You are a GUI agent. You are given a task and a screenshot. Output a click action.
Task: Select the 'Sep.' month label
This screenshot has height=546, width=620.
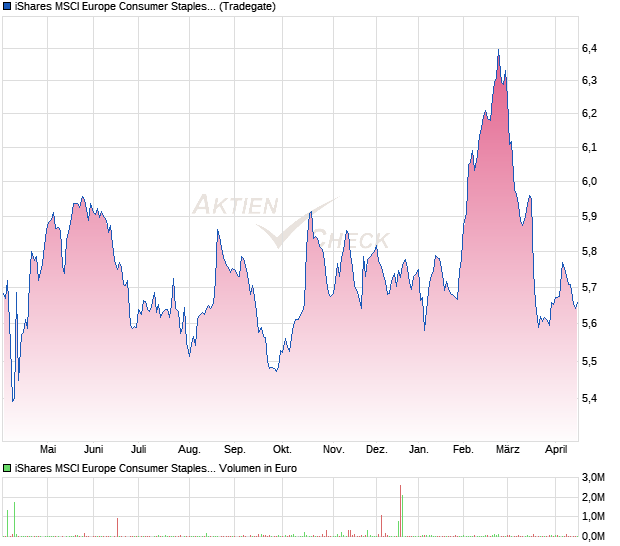(x=235, y=450)
